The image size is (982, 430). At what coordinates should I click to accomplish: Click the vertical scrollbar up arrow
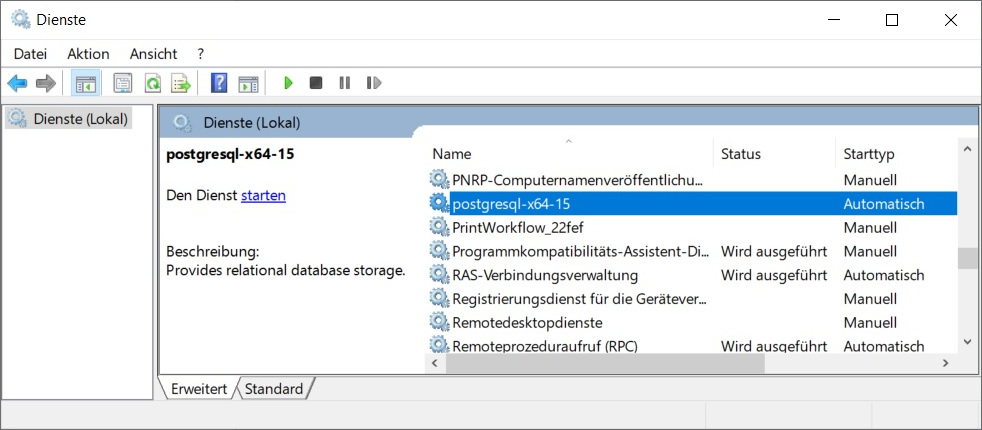[x=967, y=149]
